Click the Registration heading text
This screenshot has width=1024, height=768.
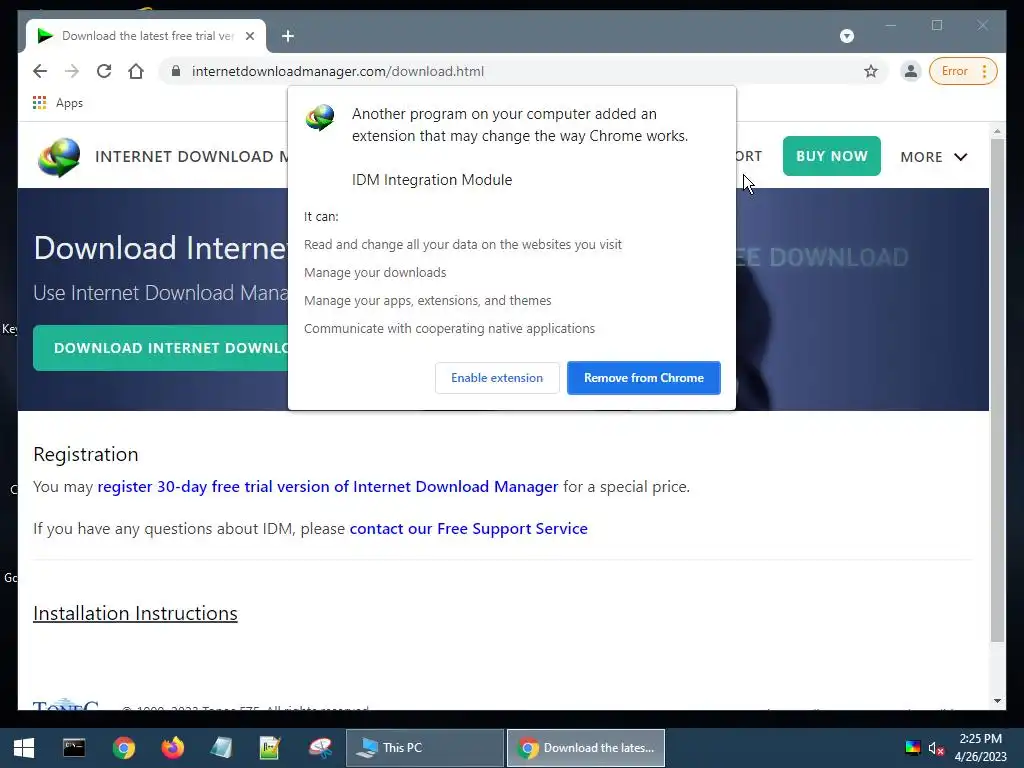[x=86, y=454]
